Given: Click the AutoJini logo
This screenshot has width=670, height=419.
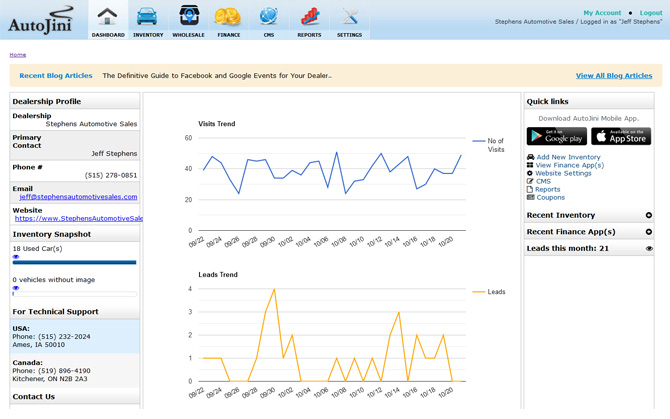Looking at the screenshot, I should [x=41, y=20].
